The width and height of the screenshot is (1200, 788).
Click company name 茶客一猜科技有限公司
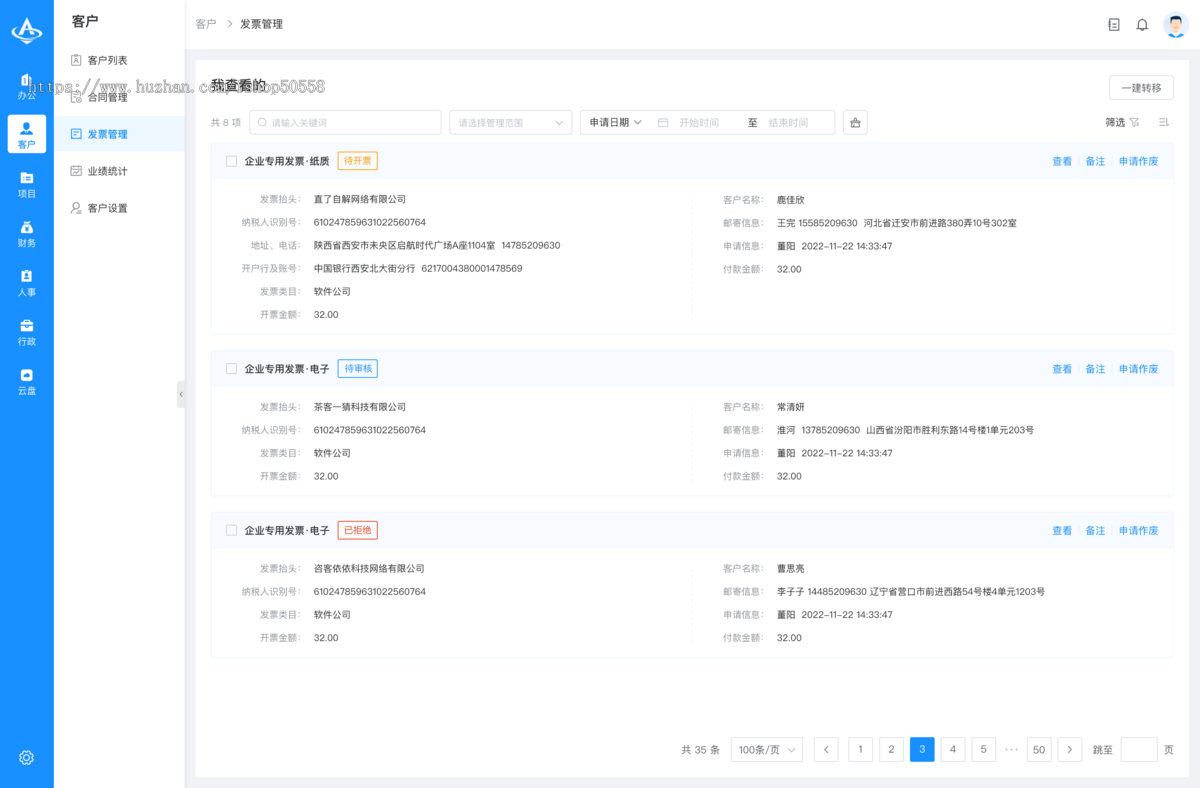[x=360, y=407]
